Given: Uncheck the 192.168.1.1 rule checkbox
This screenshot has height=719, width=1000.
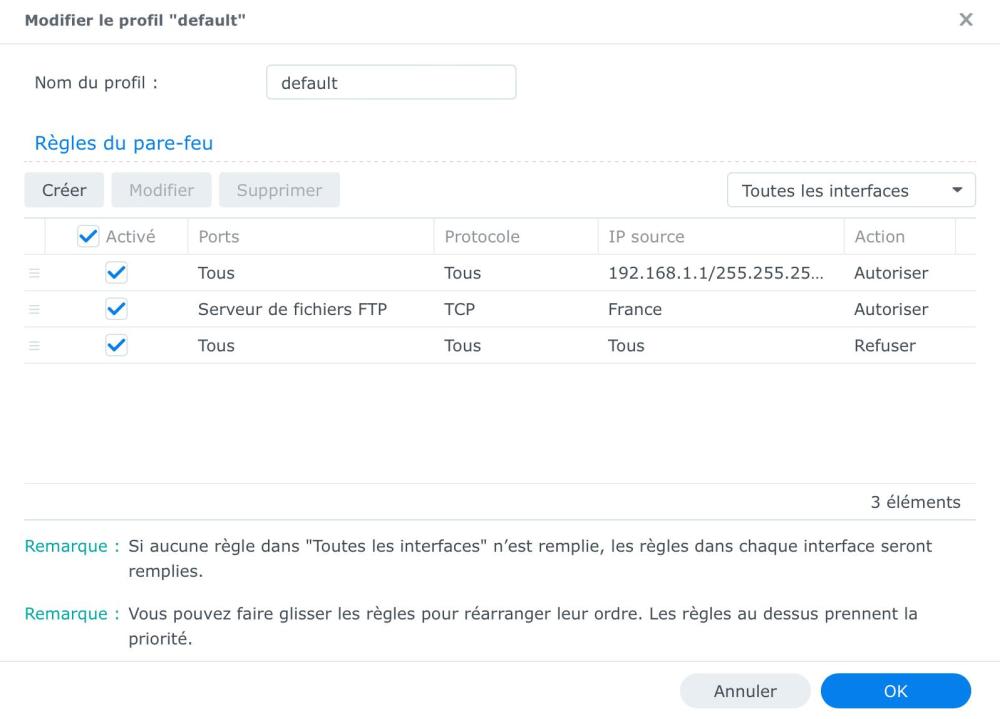Looking at the screenshot, I should (x=116, y=273).
